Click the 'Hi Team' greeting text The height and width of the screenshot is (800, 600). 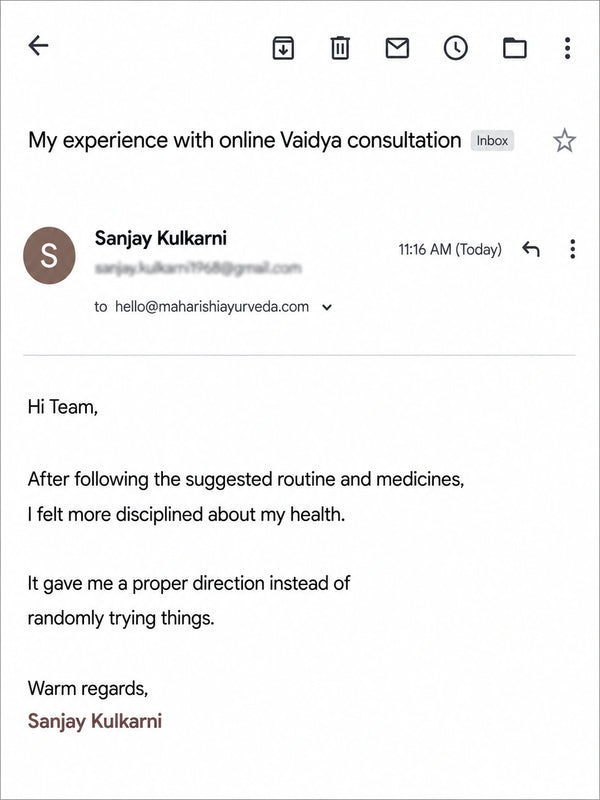pyautogui.click(x=62, y=407)
